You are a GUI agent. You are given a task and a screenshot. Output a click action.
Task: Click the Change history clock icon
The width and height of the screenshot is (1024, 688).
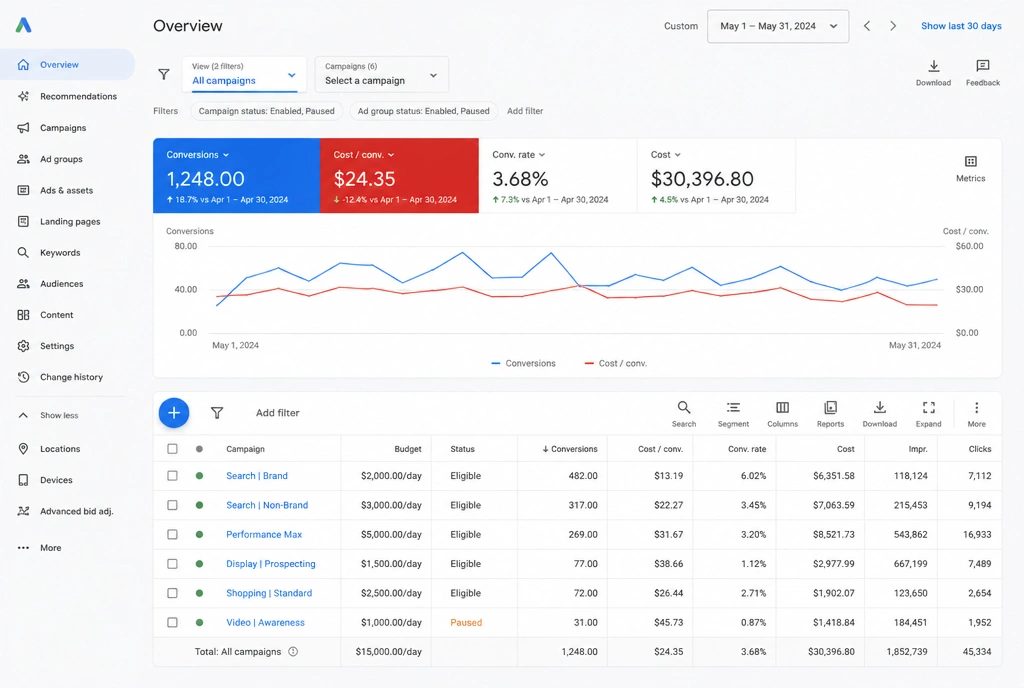(x=24, y=377)
